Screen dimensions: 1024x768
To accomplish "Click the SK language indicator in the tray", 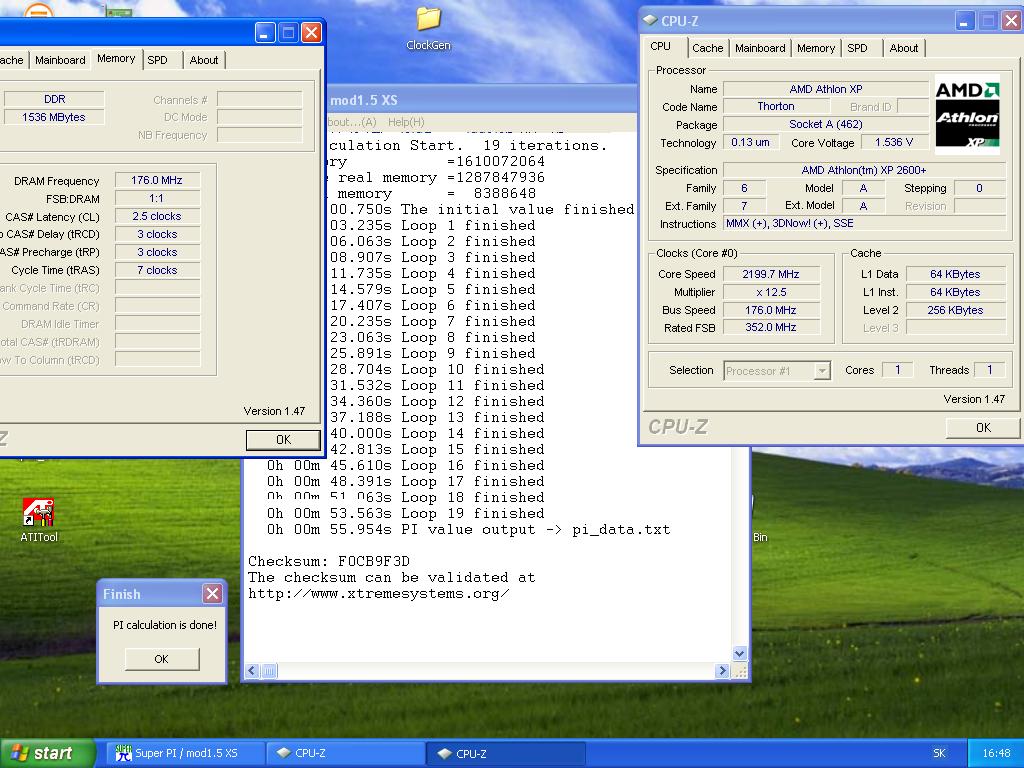I will (939, 753).
